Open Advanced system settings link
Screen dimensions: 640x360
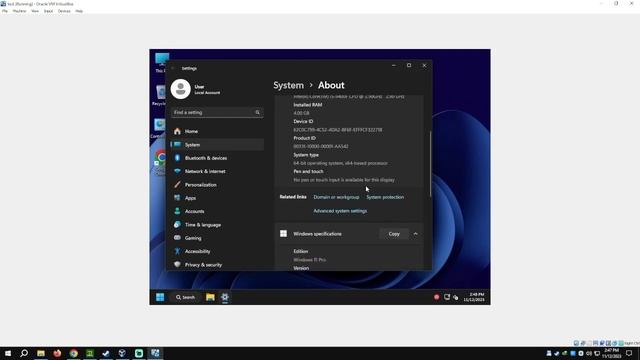pyautogui.click(x=340, y=211)
